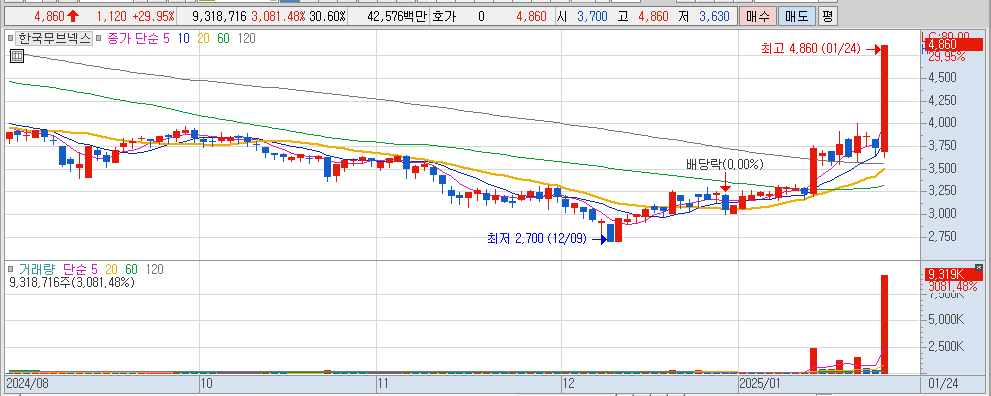Select the 10-day price MA legend
Image resolution: width=991 pixels, height=396 pixels.
coord(185,39)
